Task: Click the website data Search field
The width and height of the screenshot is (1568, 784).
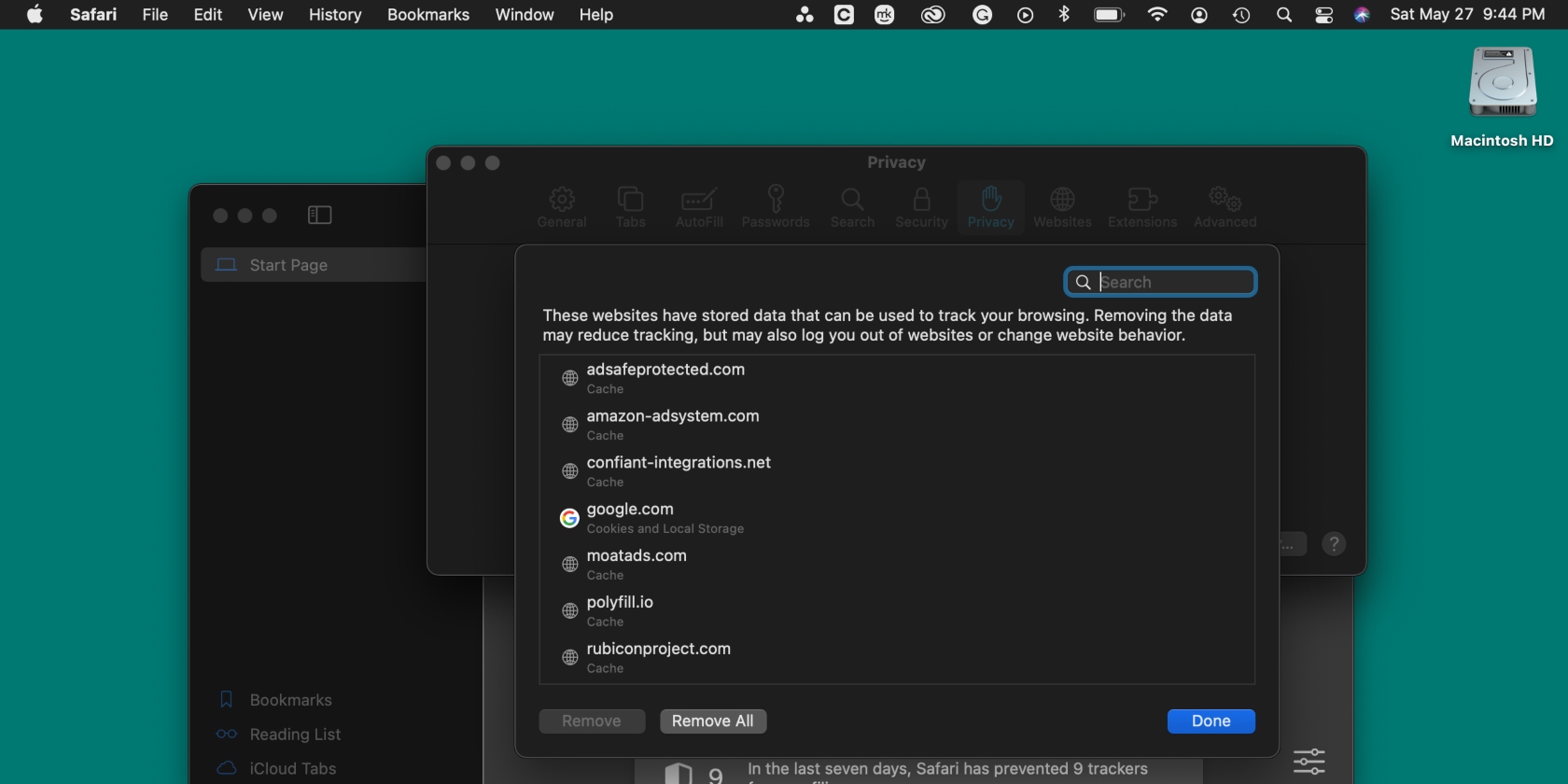Action: click(x=1160, y=282)
